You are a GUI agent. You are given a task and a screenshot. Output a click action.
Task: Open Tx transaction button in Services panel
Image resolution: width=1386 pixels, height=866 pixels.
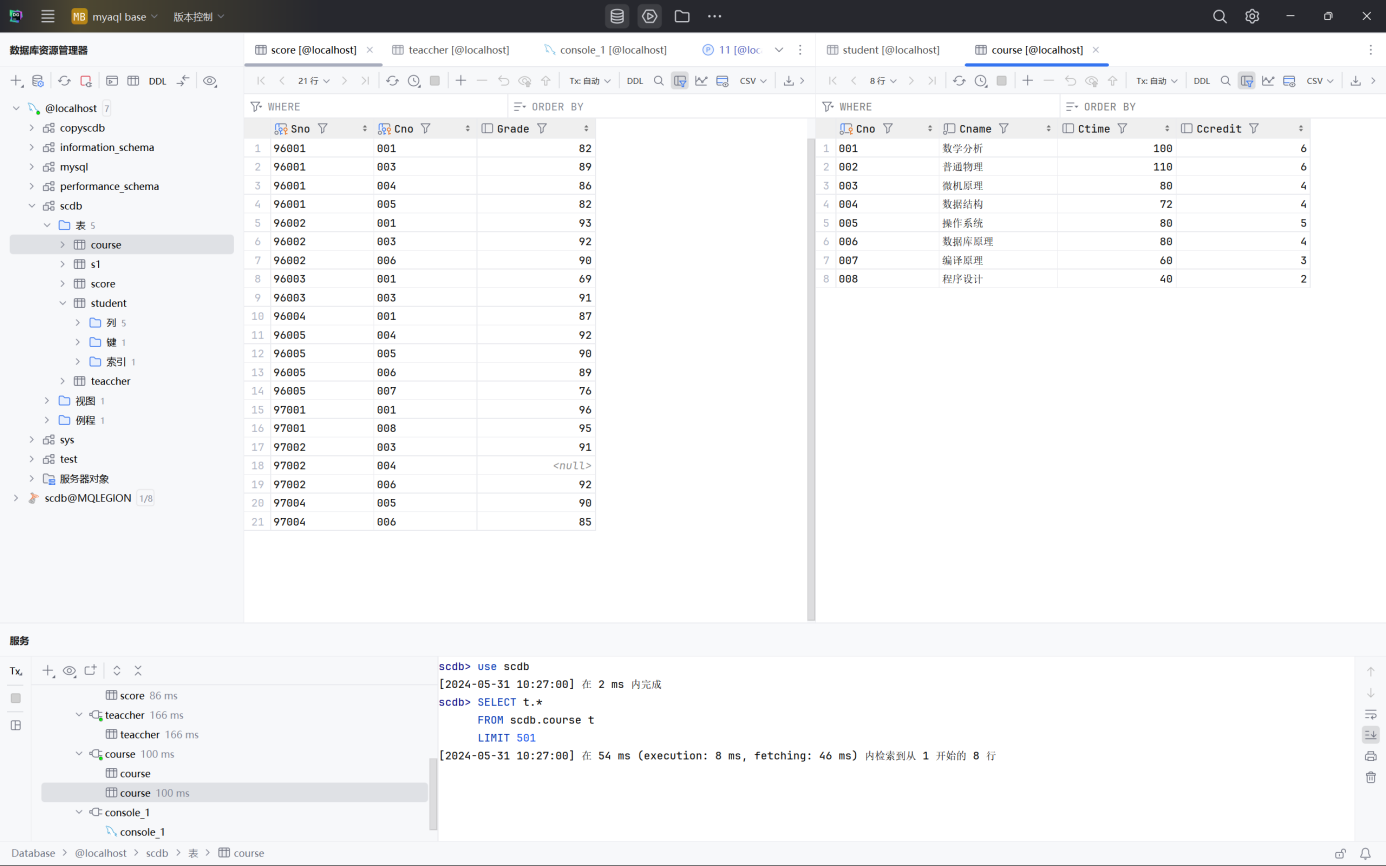click(x=16, y=671)
